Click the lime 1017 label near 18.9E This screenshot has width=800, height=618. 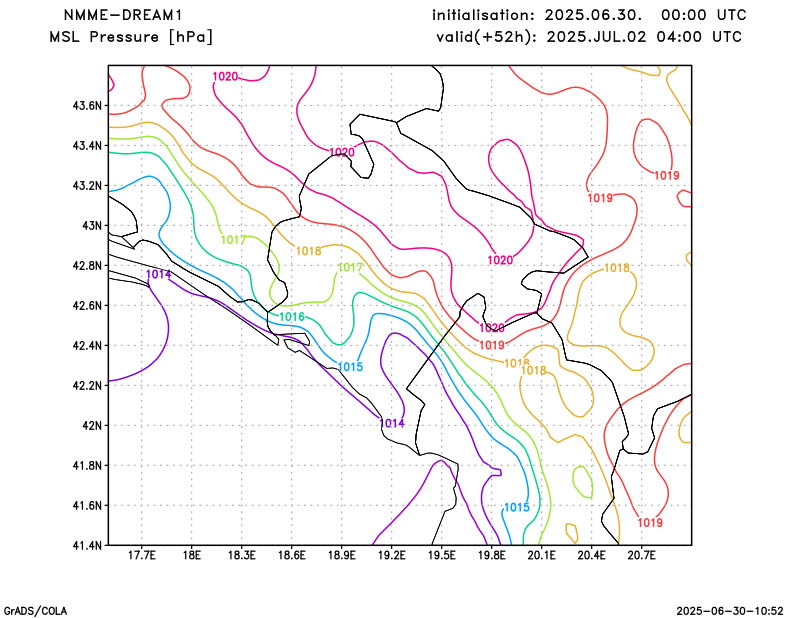(x=350, y=267)
